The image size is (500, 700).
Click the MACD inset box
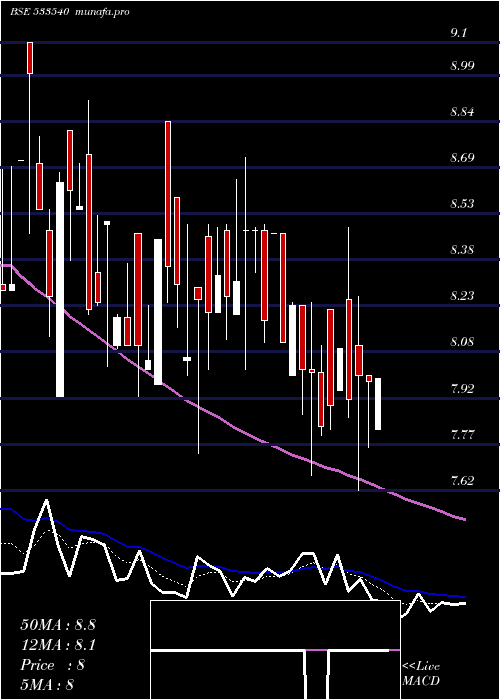pyautogui.click(x=275, y=650)
